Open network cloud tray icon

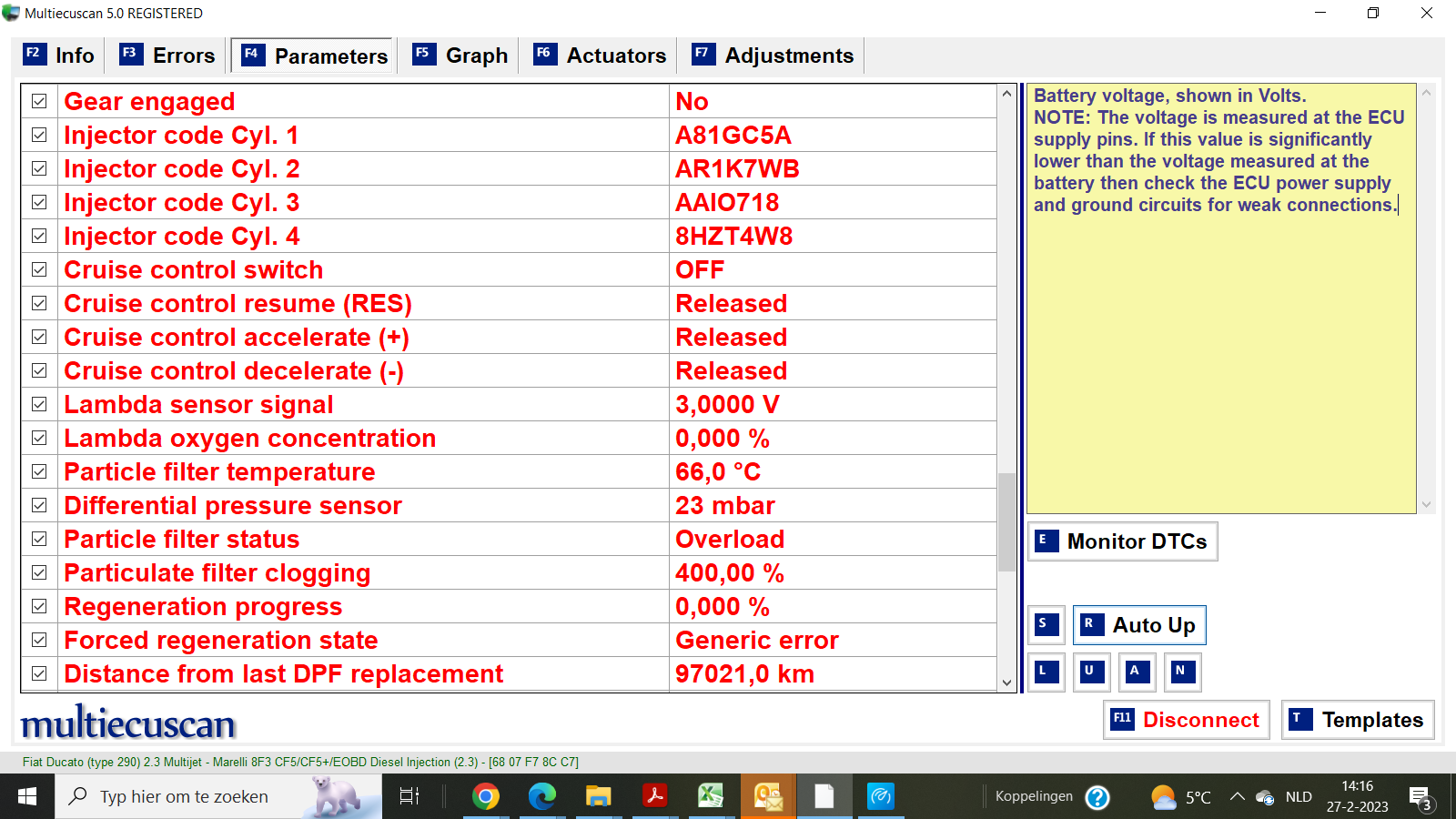point(1265,797)
